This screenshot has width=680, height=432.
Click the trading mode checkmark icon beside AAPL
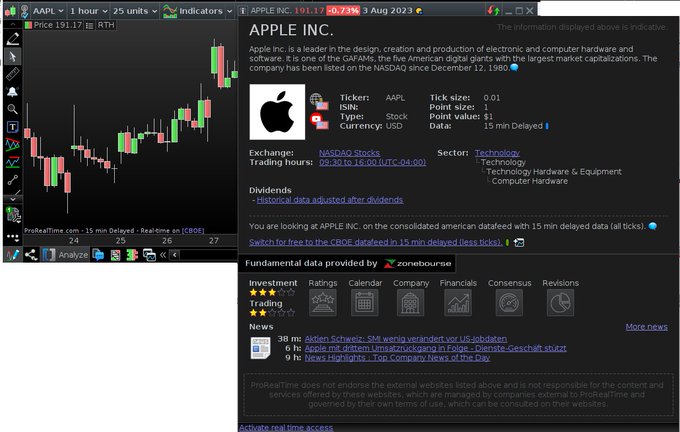25,11
